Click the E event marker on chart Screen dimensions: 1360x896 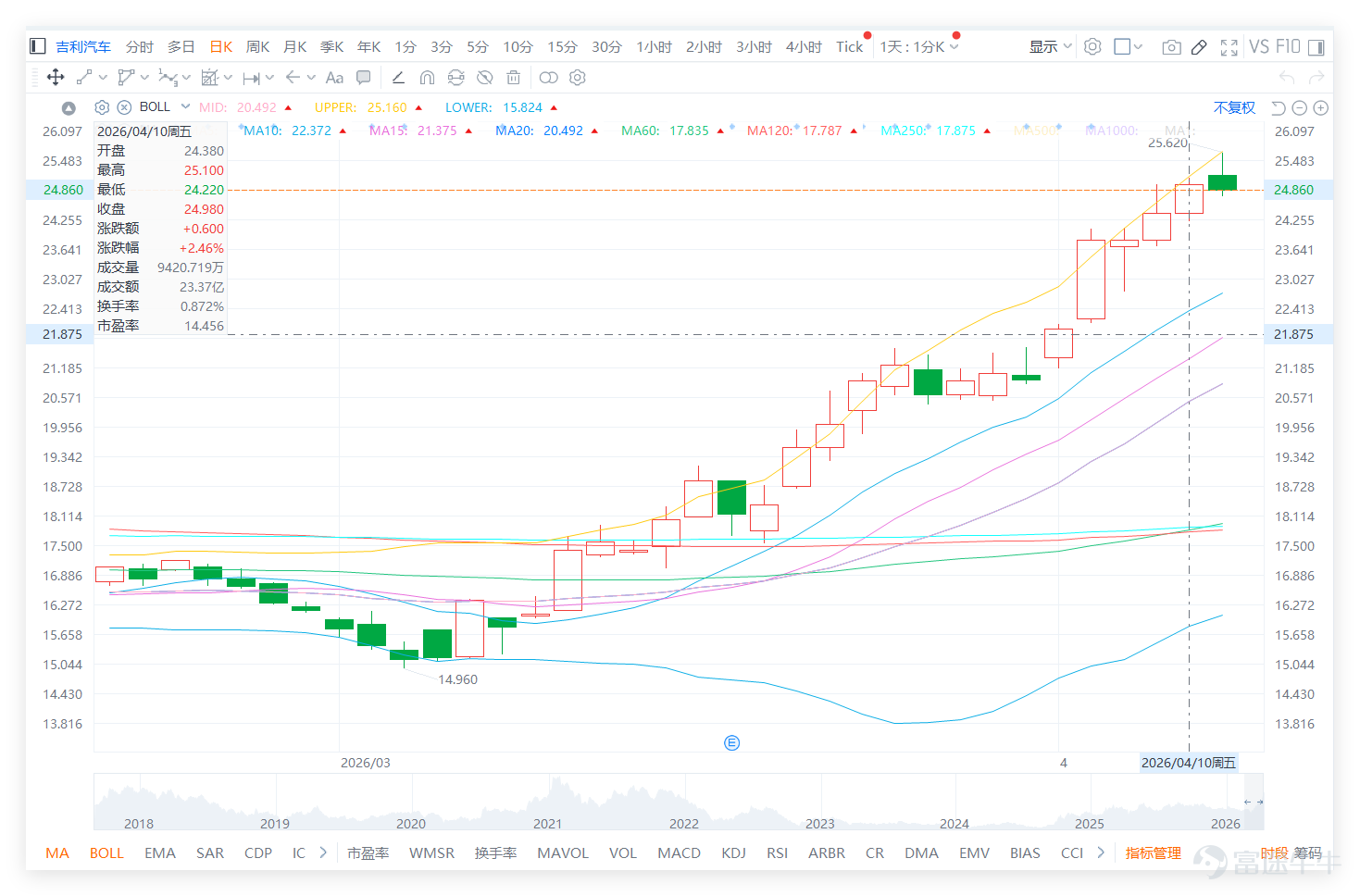pos(731,743)
